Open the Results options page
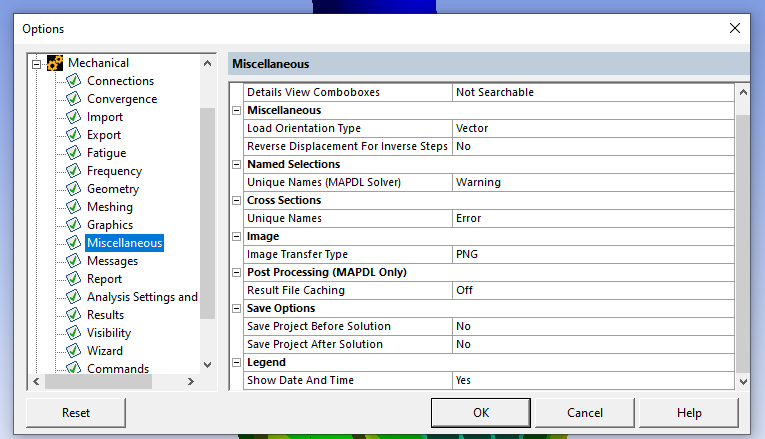The image size is (765, 439). 105,315
